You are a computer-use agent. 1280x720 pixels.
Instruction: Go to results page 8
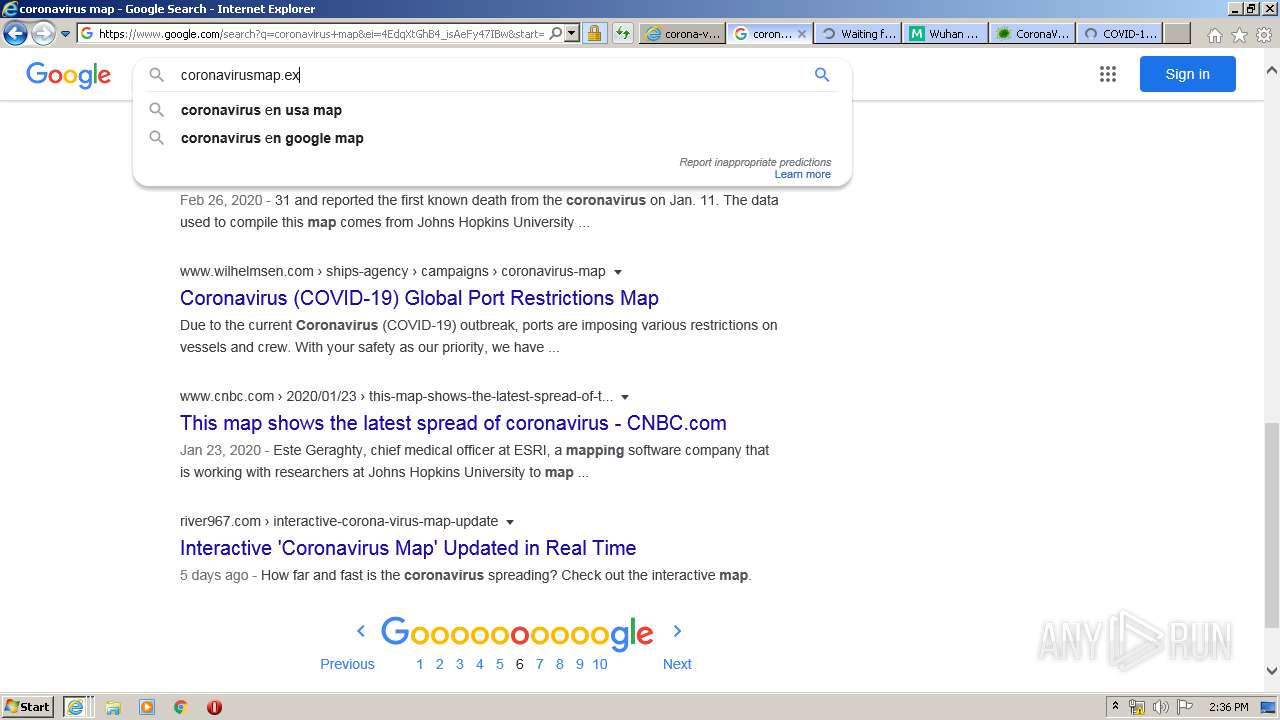point(560,664)
